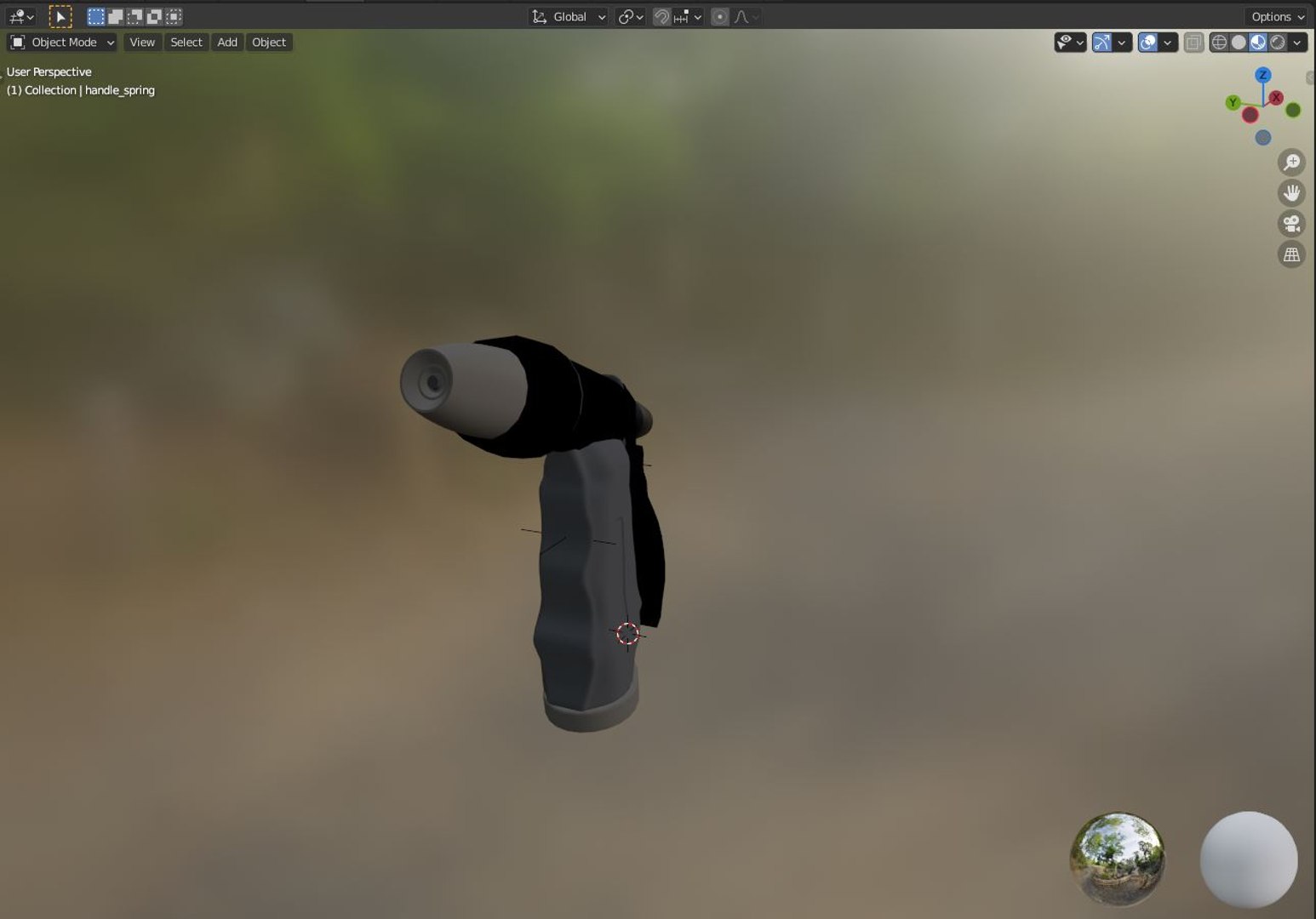Toggle viewport gizmos display
The height and width of the screenshot is (919, 1316).
[x=1101, y=42]
